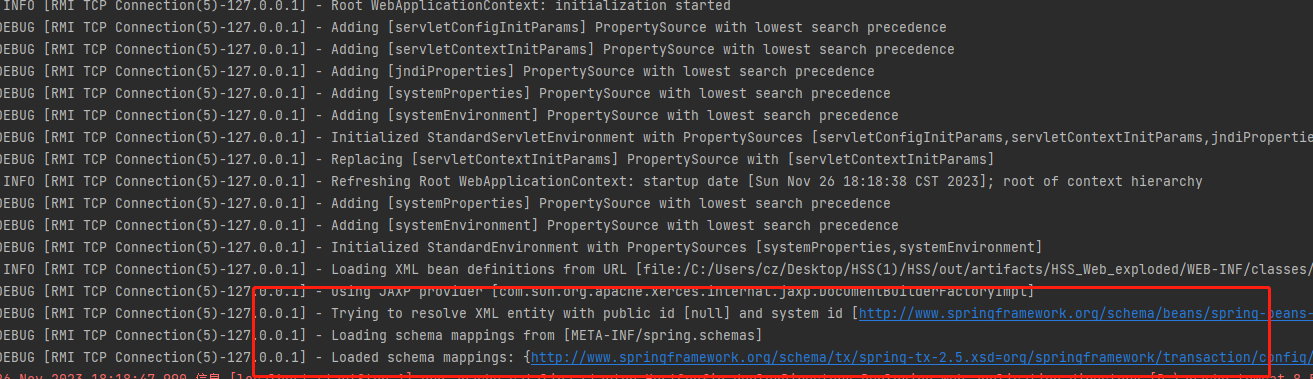Click the Refreshing Root WebApplicationContext line
This screenshot has width=1313, height=379.
[x=656, y=181]
